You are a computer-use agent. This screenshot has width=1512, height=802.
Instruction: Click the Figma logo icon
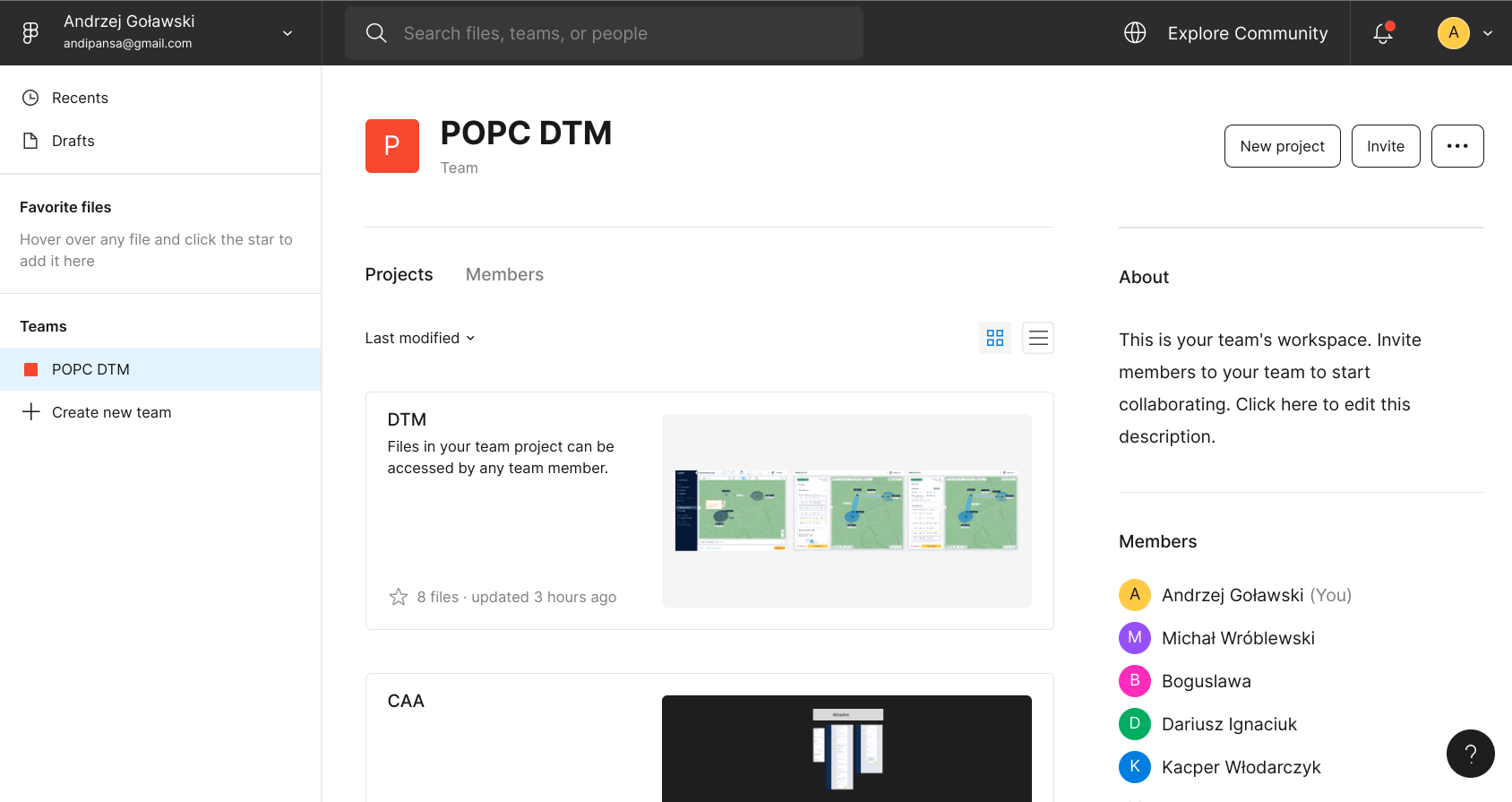[30, 33]
